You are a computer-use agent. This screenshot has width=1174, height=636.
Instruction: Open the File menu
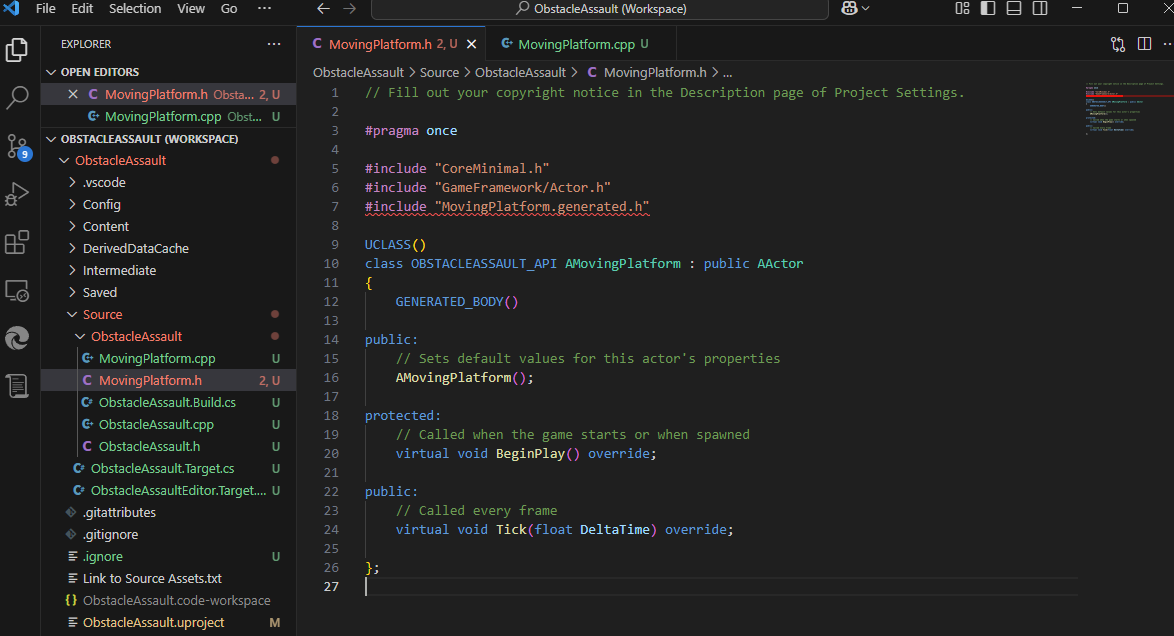click(x=46, y=9)
